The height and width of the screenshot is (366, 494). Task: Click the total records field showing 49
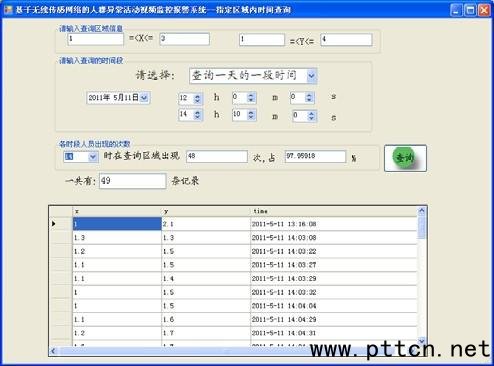click(x=132, y=181)
